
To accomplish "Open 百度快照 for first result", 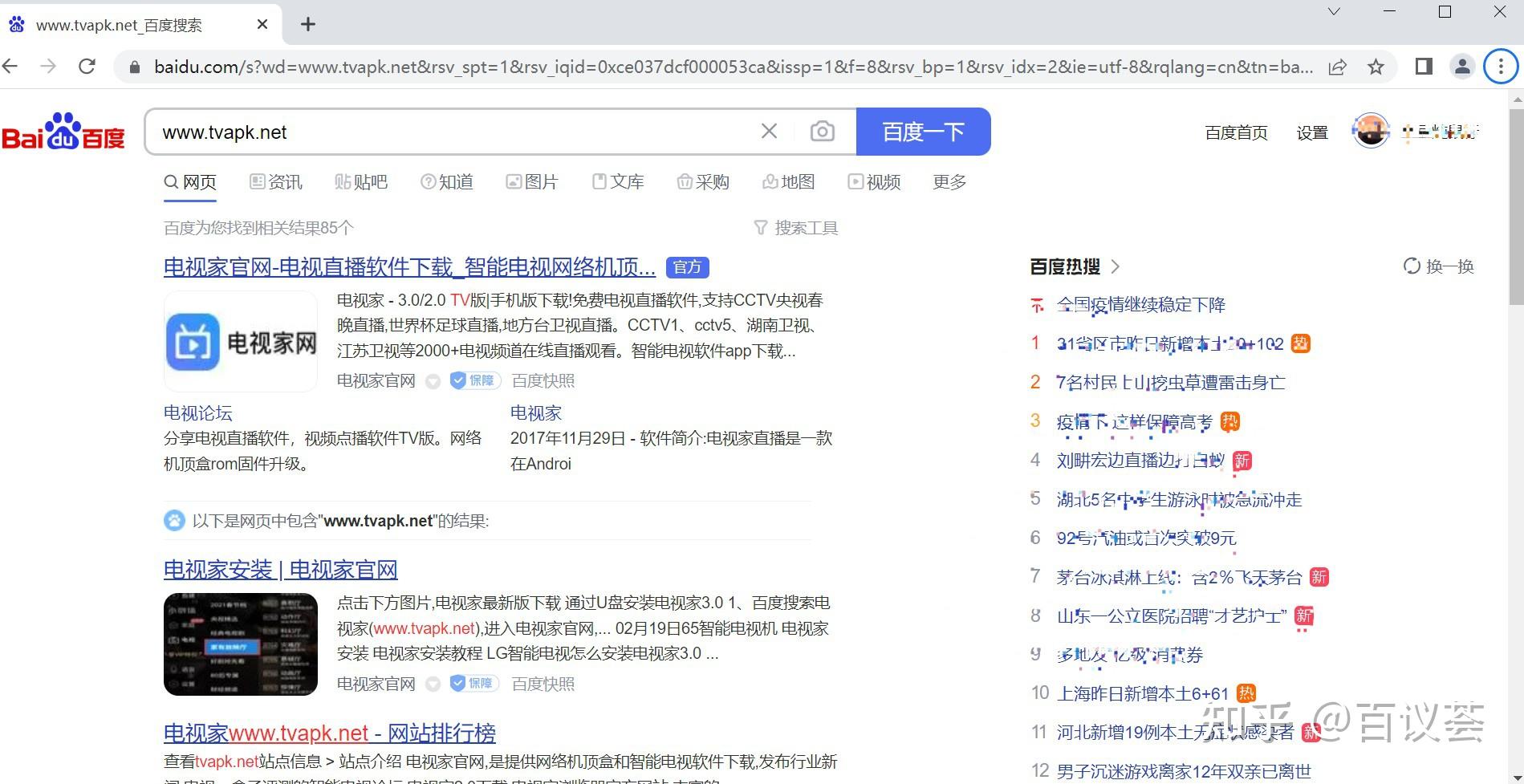I will click(x=543, y=380).
